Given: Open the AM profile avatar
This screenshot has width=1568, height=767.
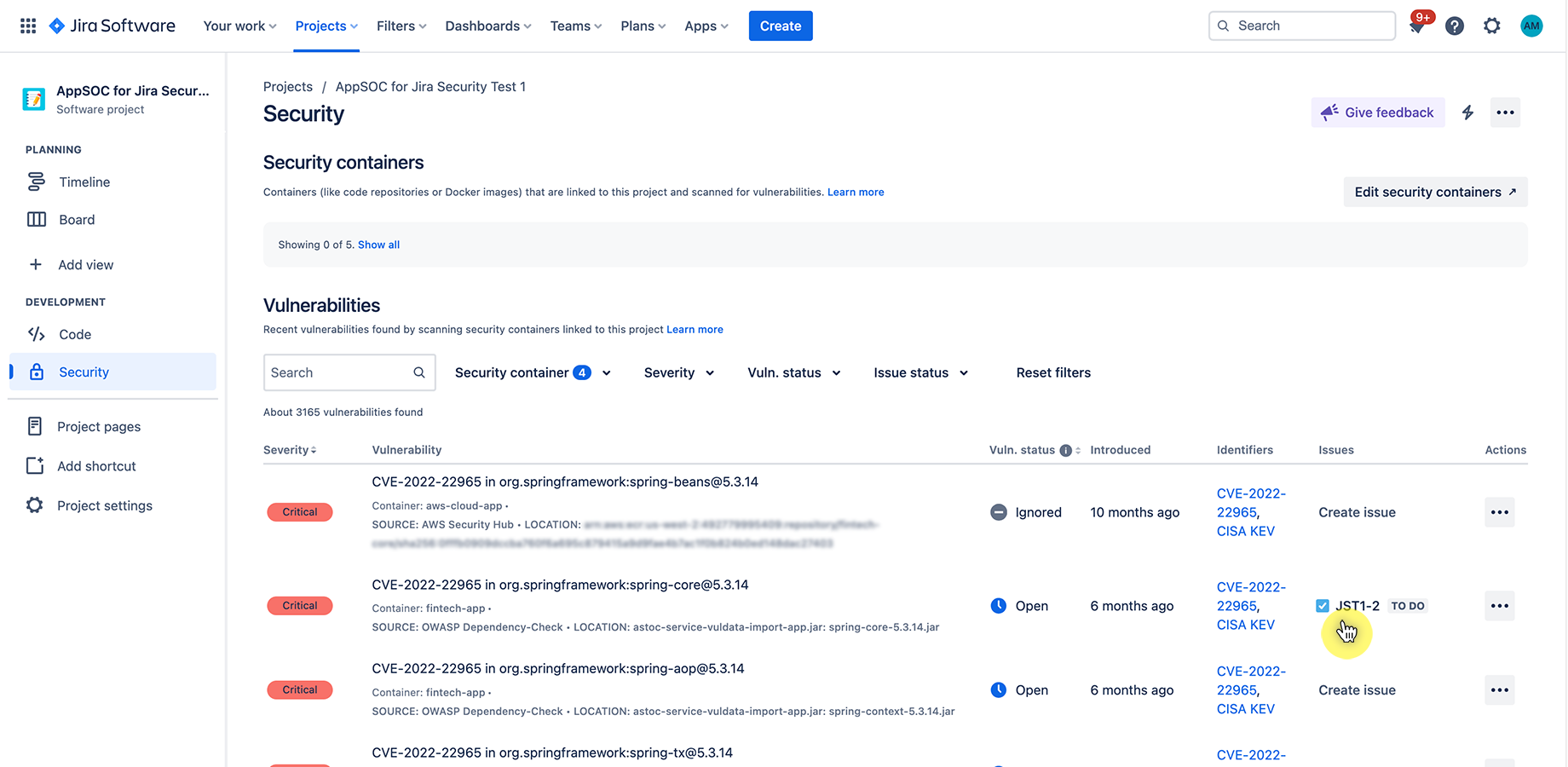Looking at the screenshot, I should pyautogui.click(x=1531, y=26).
